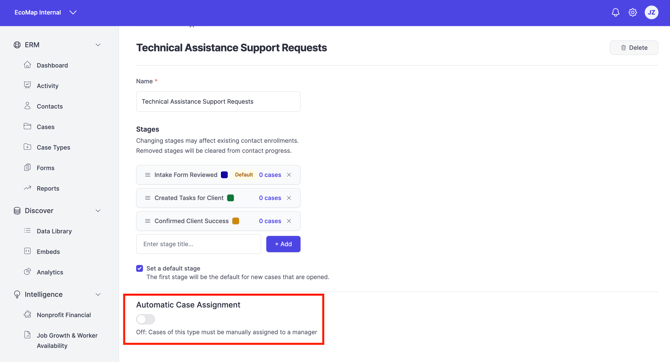
Task: Change the green swatch for Created Tasks for Client
Action: (x=230, y=198)
